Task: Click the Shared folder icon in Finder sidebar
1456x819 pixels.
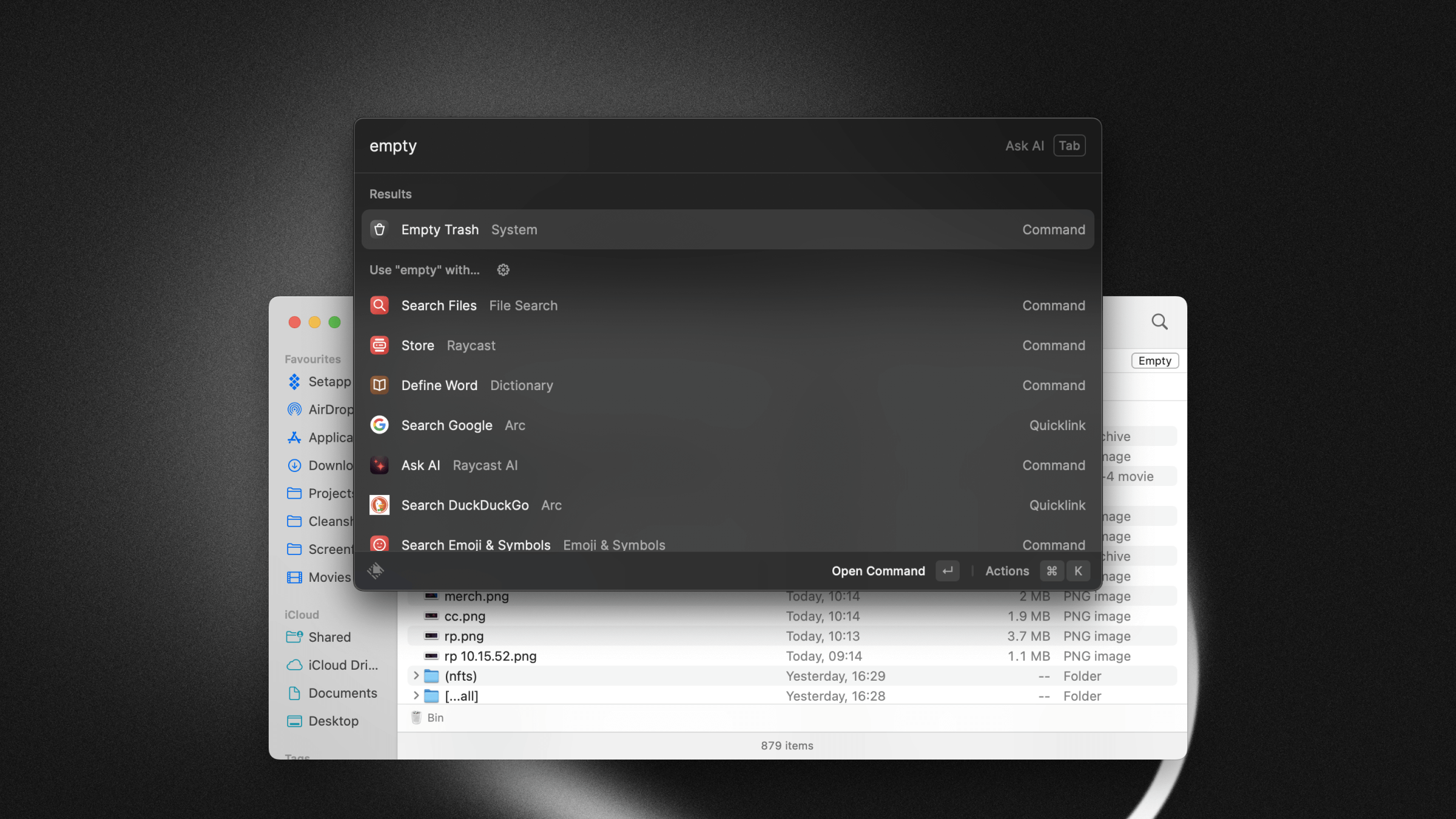Action: tap(294, 637)
